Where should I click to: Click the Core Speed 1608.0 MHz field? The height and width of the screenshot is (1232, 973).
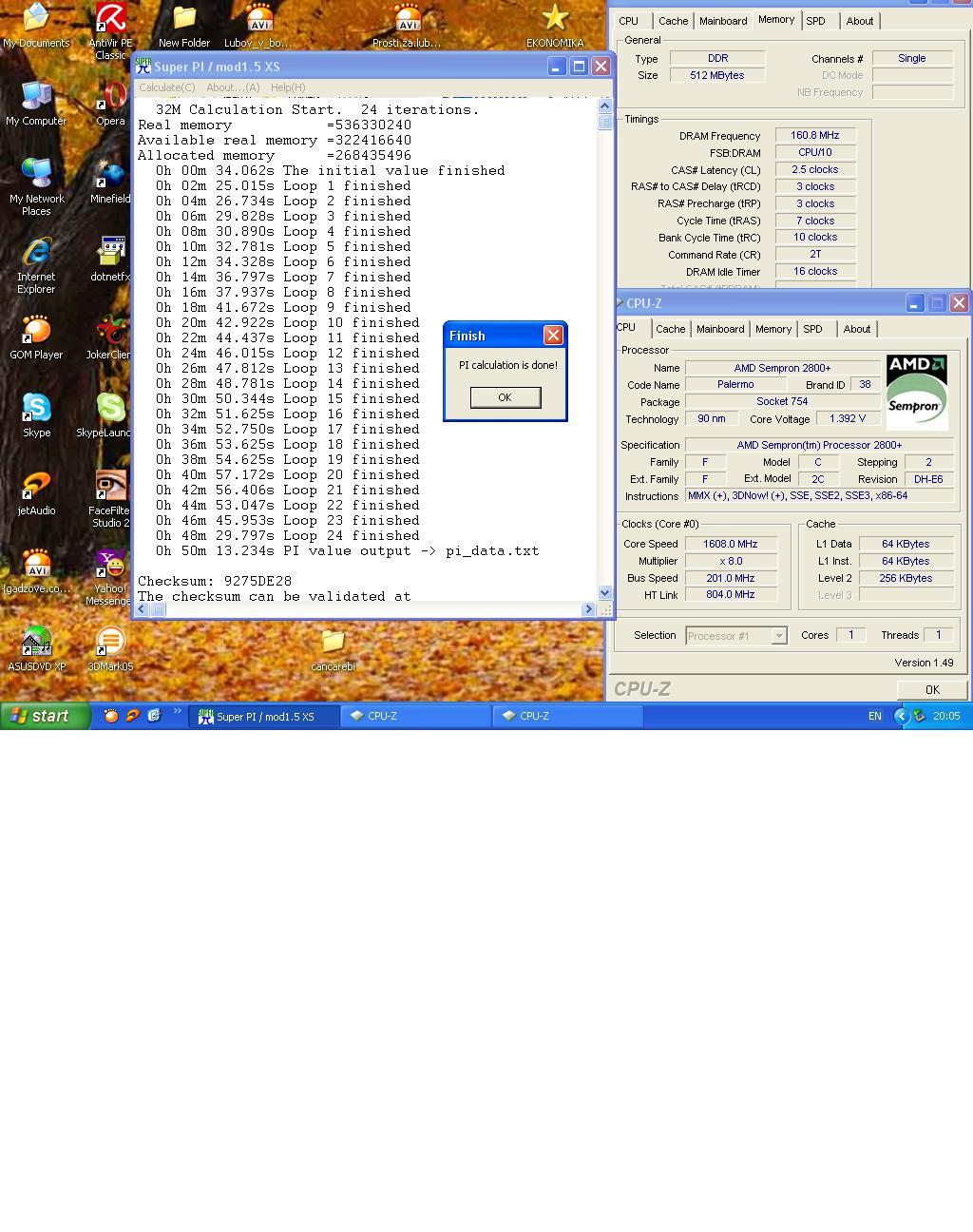[730, 544]
